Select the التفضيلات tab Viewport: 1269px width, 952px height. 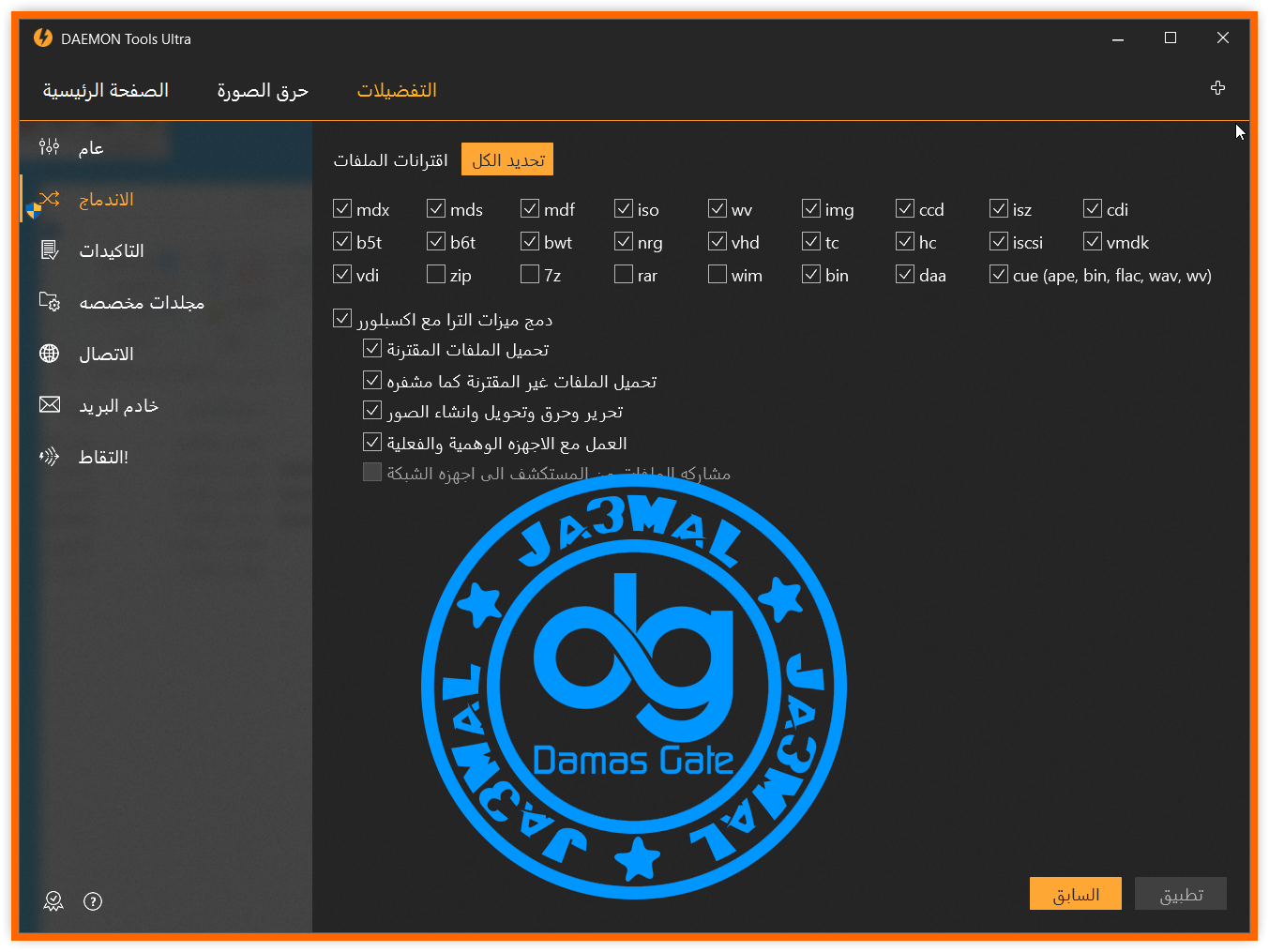(397, 91)
